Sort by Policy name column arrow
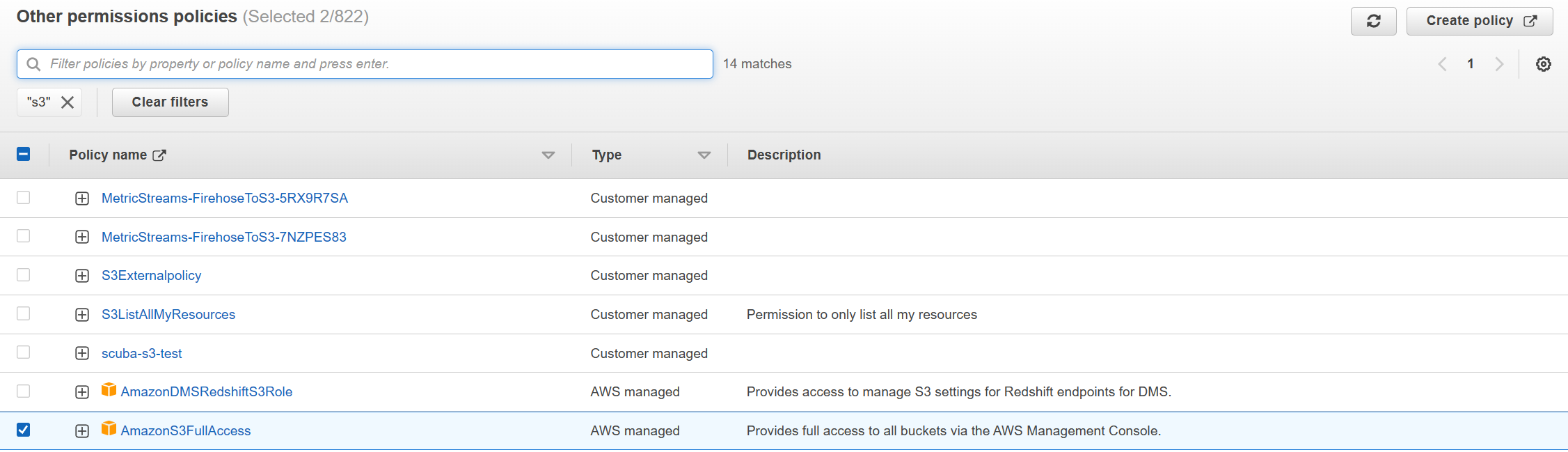Screen dimensions: 1568x452 [x=548, y=155]
